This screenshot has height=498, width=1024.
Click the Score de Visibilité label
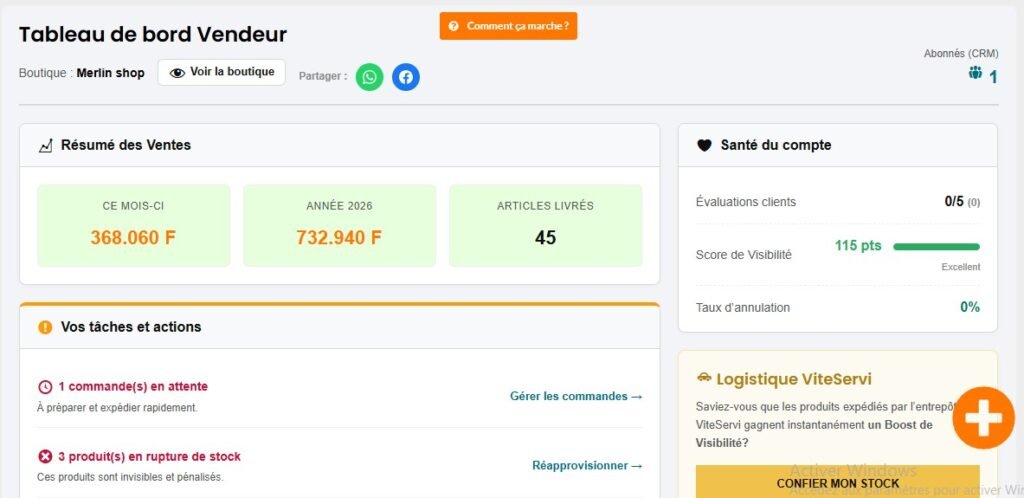(x=744, y=255)
